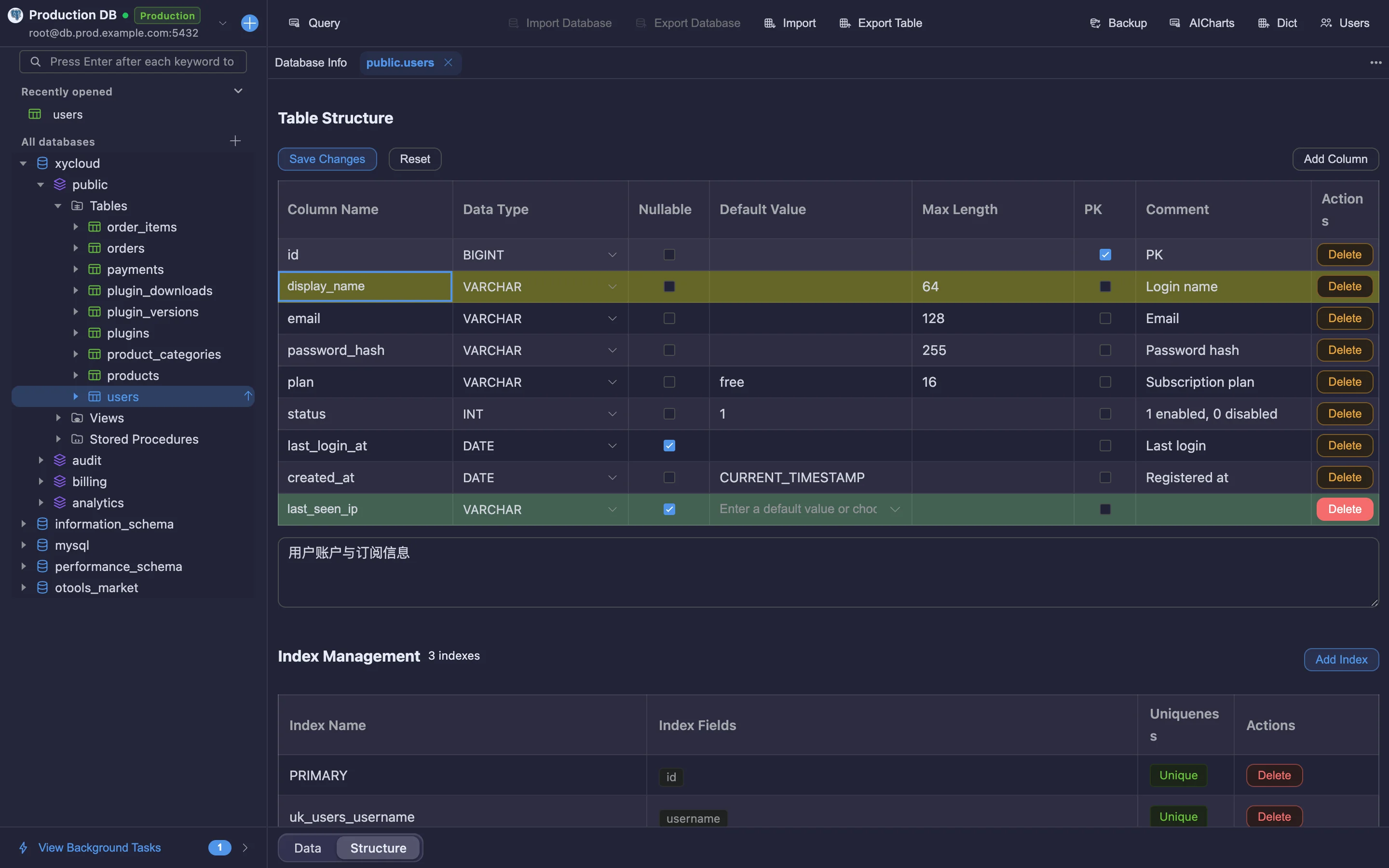The height and width of the screenshot is (868, 1389).
Task: Close the public.users tab
Action: point(448,63)
